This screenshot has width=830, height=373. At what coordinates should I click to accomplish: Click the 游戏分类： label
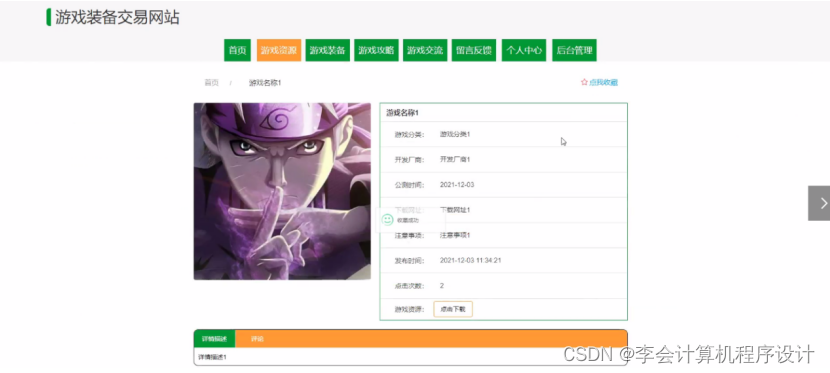pyautogui.click(x=409, y=135)
